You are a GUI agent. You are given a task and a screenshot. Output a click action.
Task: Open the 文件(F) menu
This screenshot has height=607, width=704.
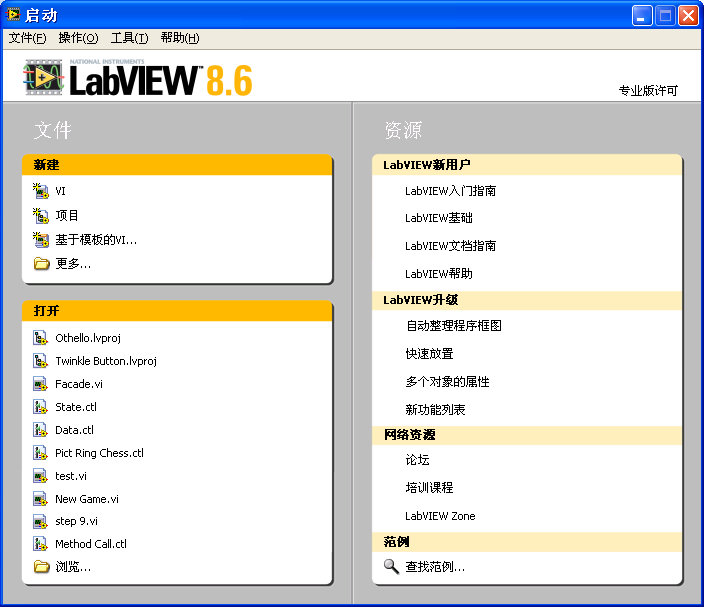(27, 38)
